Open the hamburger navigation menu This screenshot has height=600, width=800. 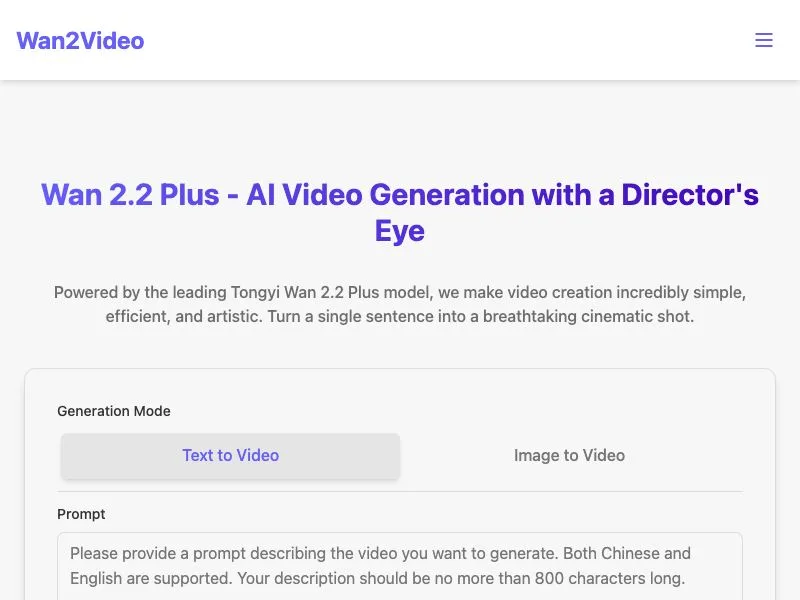(763, 40)
